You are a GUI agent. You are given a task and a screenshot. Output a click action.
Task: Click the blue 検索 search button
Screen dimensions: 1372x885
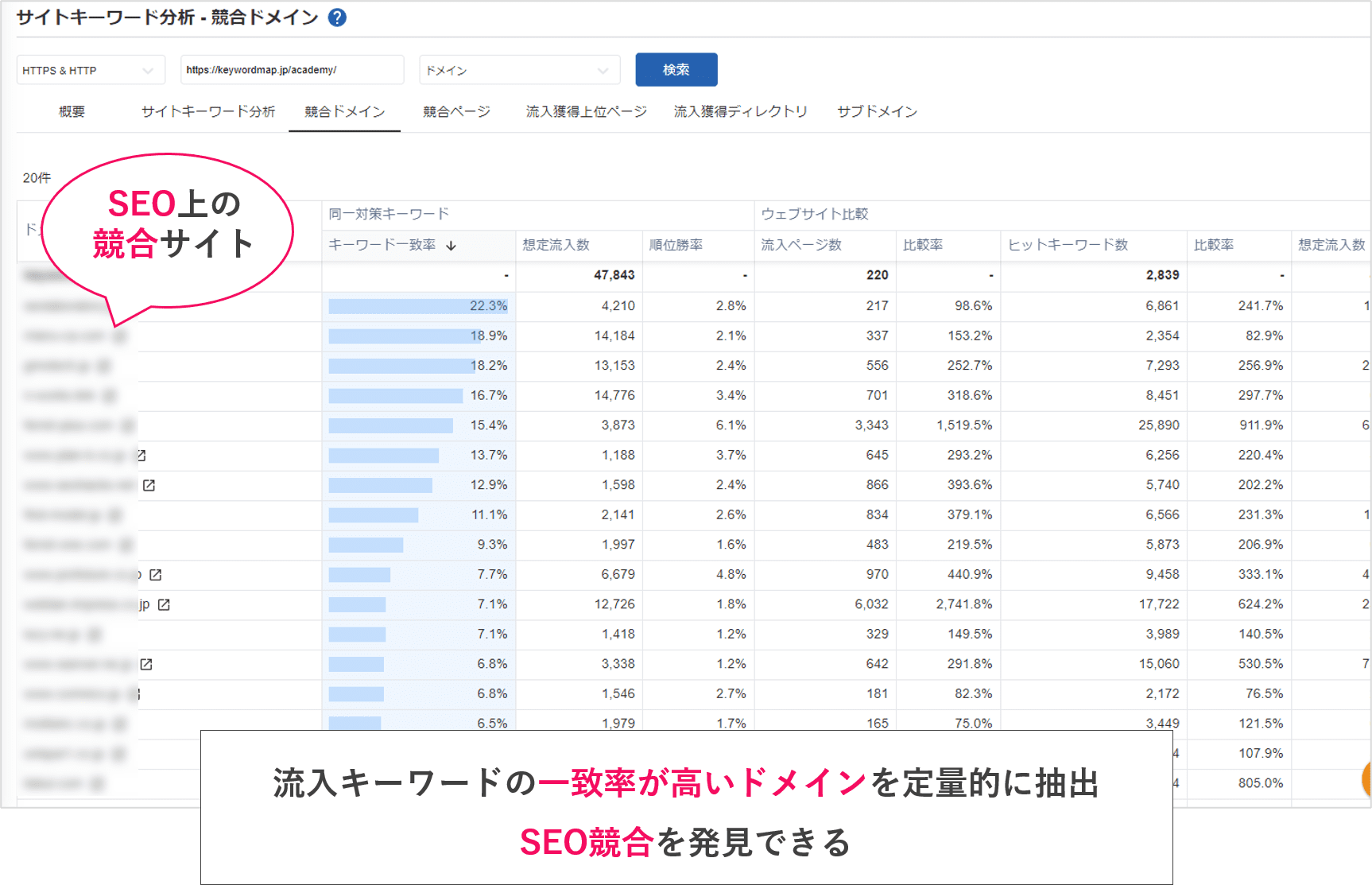(675, 69)
